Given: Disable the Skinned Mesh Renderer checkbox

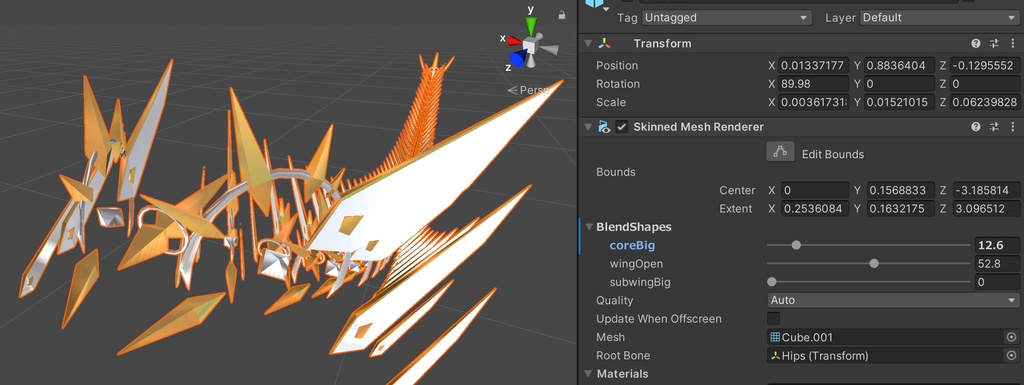Looking at the screenshot, I should (622, 127).
